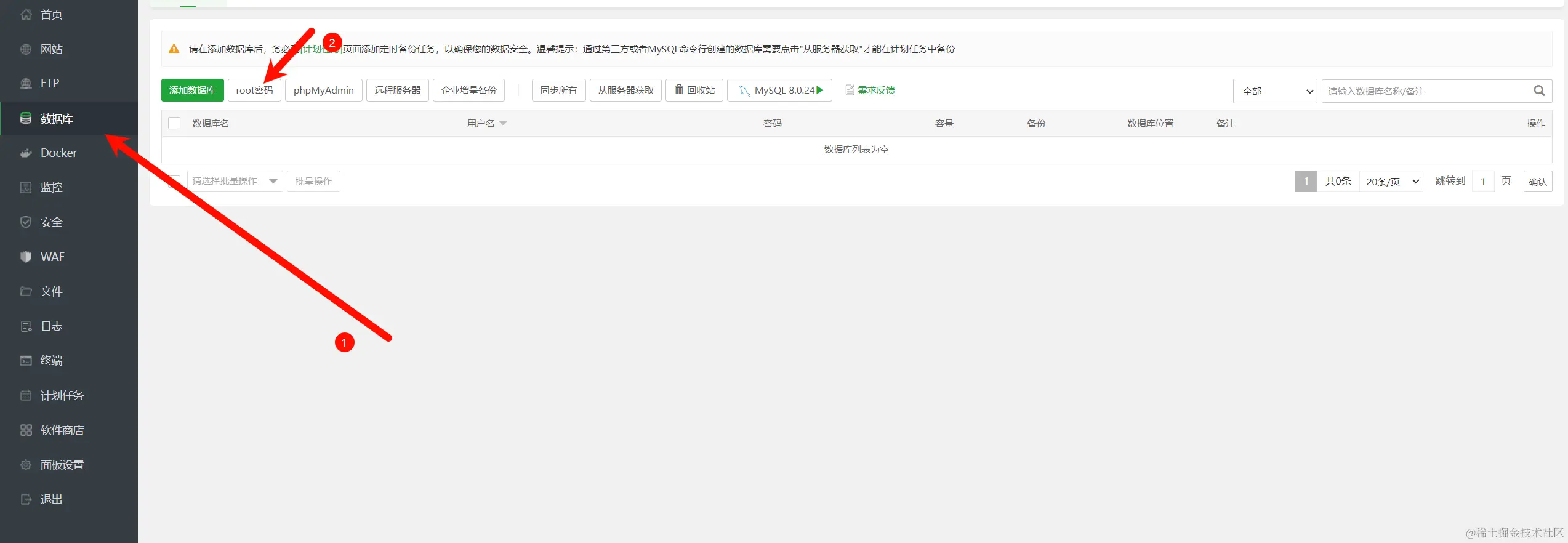Focus the database name search field
The height and width of the screenshot is (543, 1568).
click(x=1427, y=91)
